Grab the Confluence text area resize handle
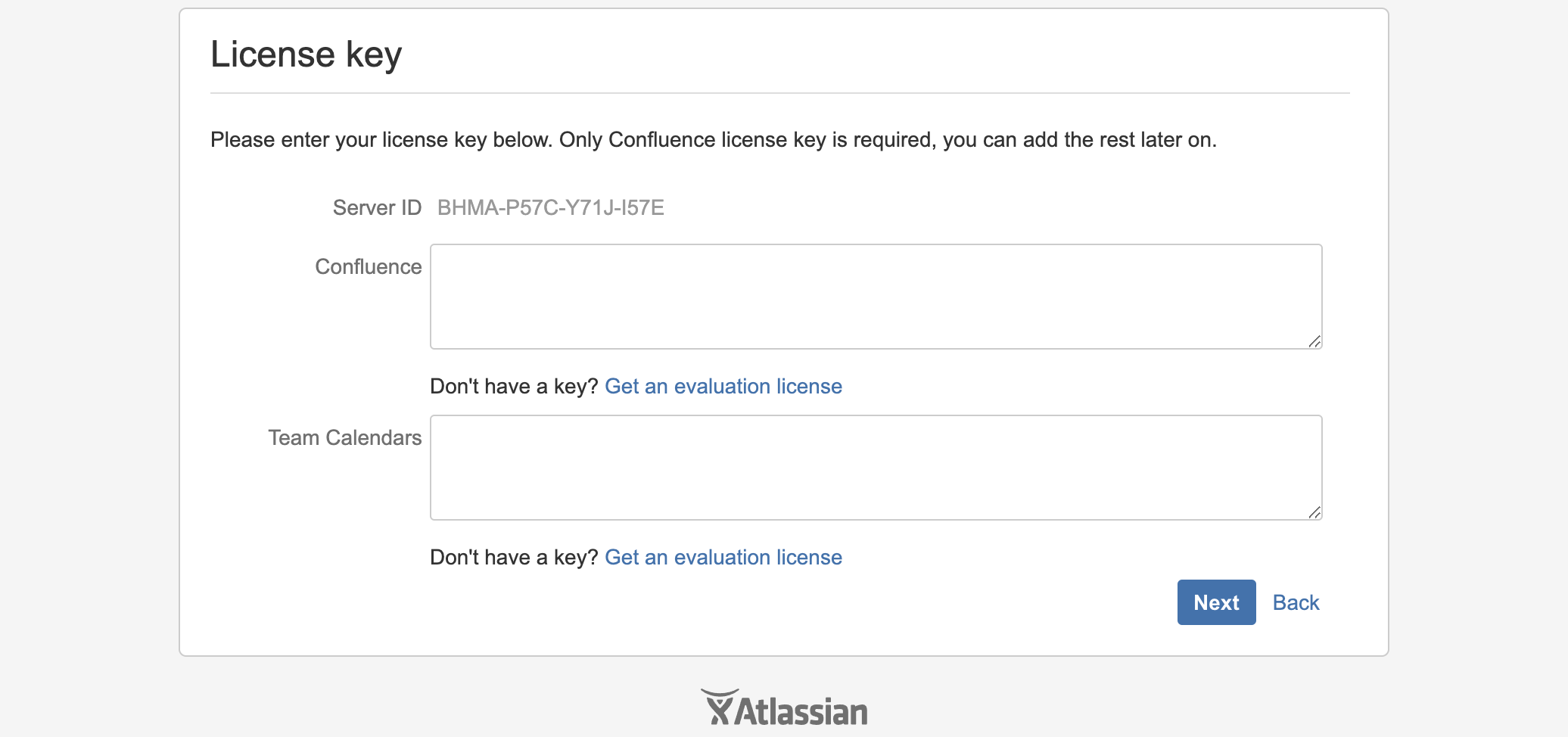 [1314, 342]
